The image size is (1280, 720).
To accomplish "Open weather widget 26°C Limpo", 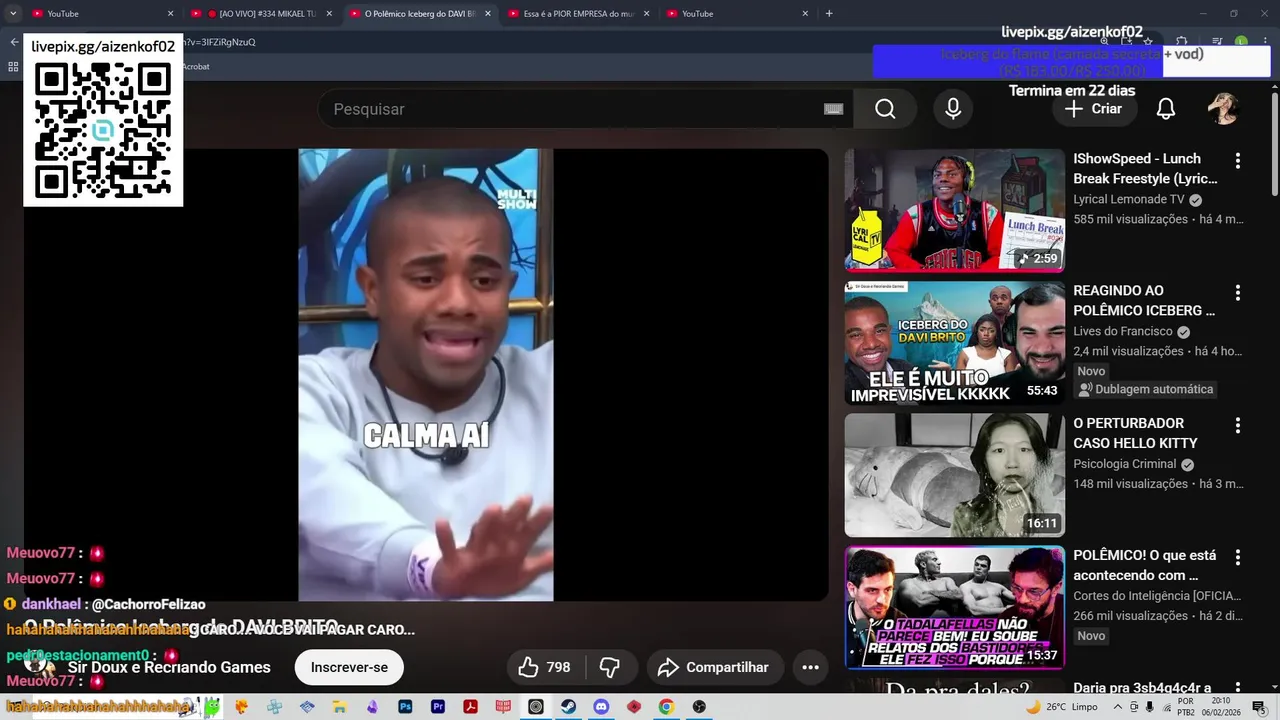I will 1061,706.
